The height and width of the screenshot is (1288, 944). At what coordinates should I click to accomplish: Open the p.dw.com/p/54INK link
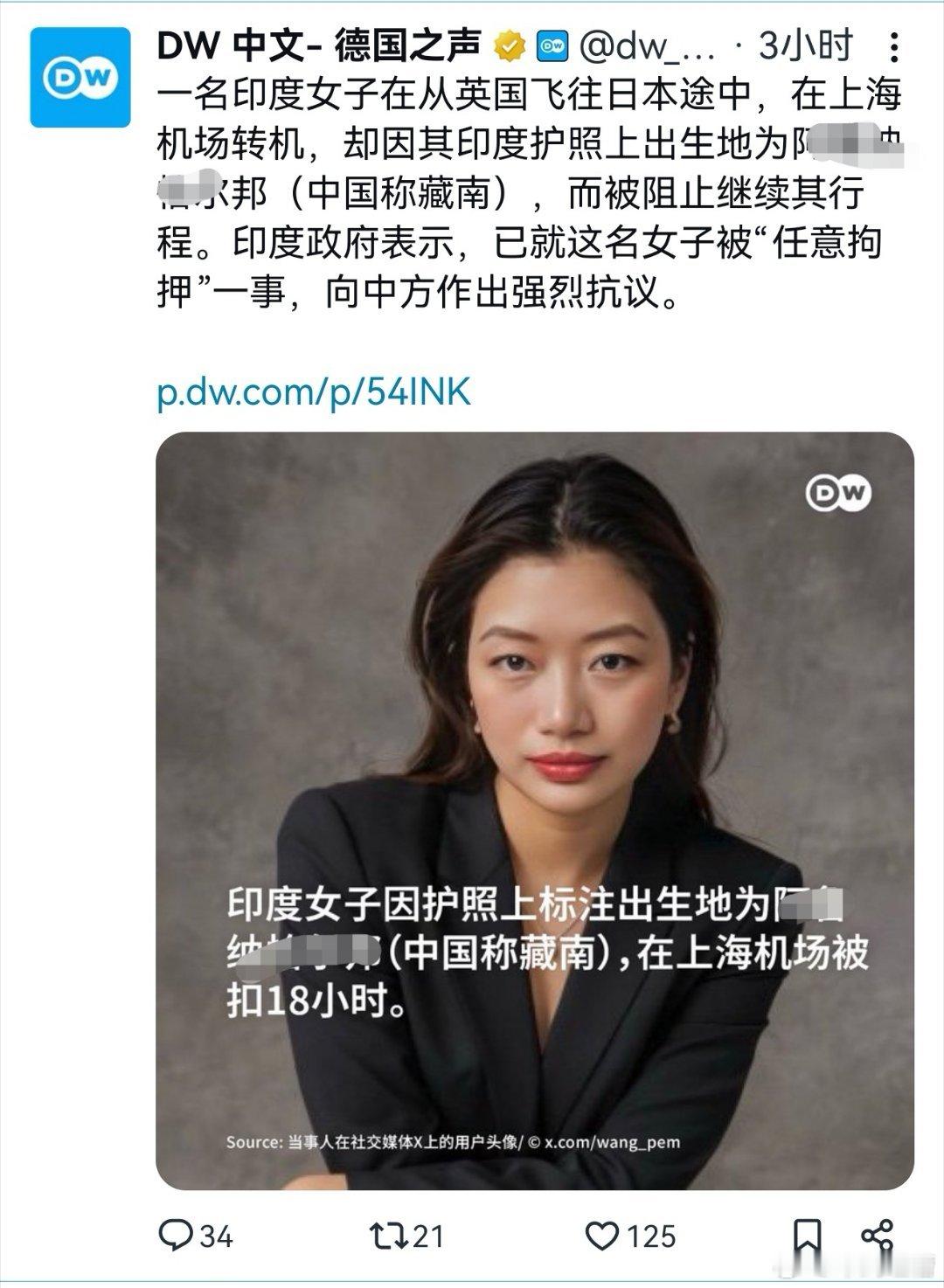coord(314,393)
